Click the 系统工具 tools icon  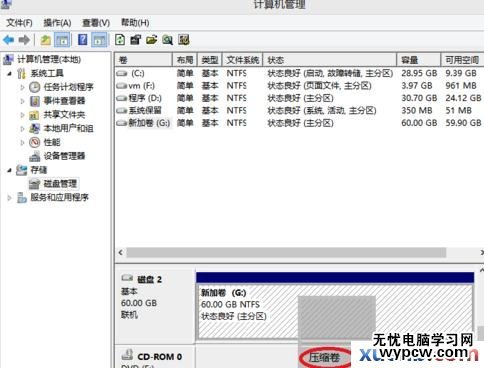(x=22, y=73)
